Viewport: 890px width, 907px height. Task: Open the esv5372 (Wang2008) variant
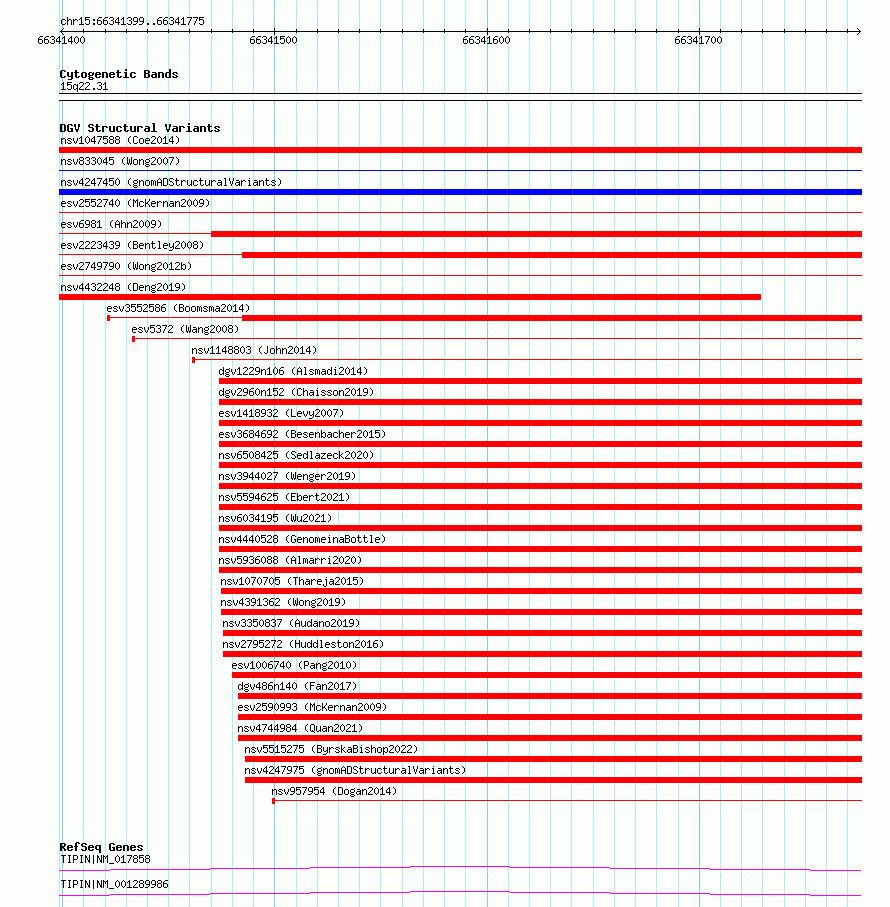click(185, 329)
